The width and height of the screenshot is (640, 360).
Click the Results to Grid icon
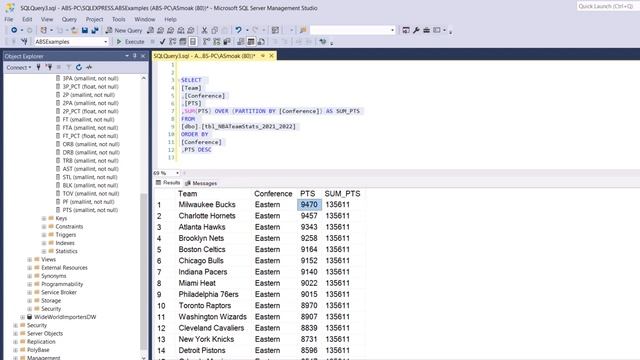pos(251,42)
